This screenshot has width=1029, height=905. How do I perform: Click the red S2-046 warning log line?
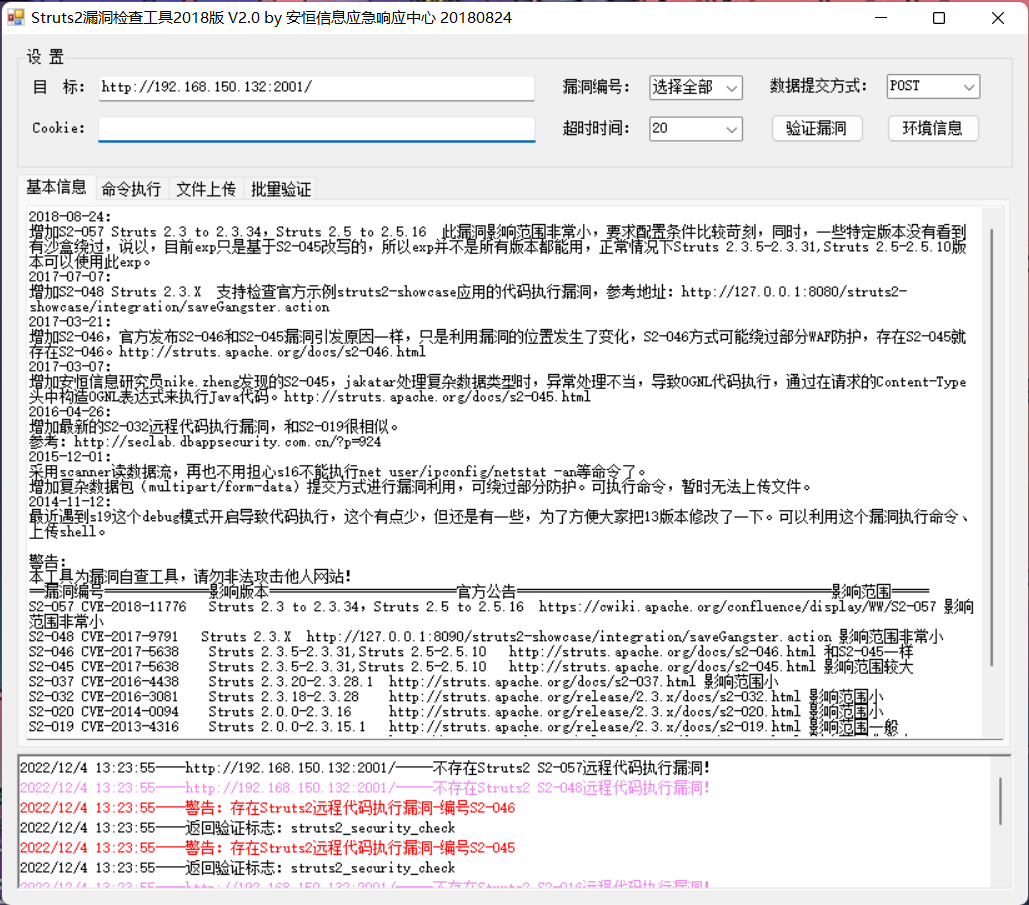coord(268,808)
